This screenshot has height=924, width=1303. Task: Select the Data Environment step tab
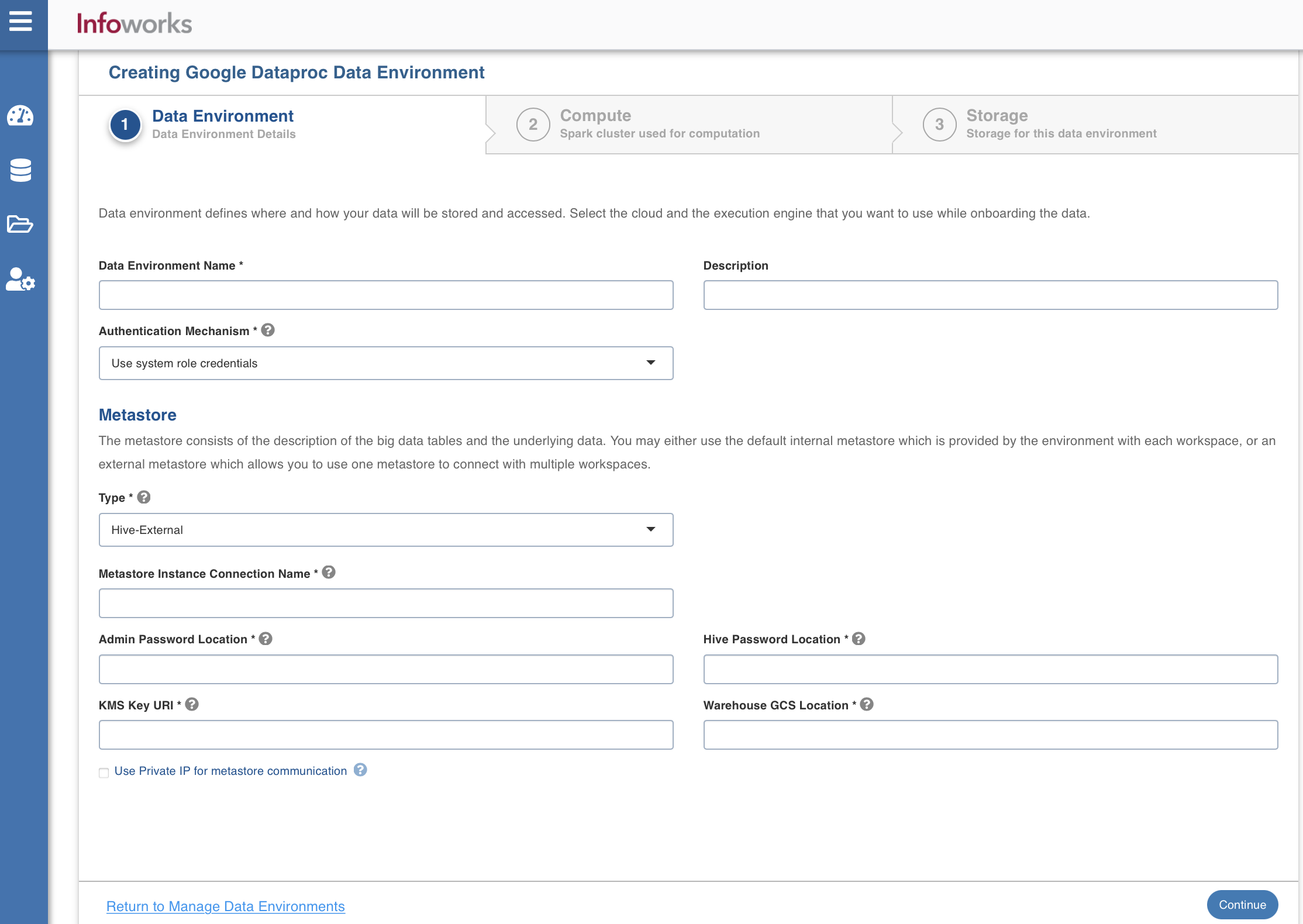point(282,125)
